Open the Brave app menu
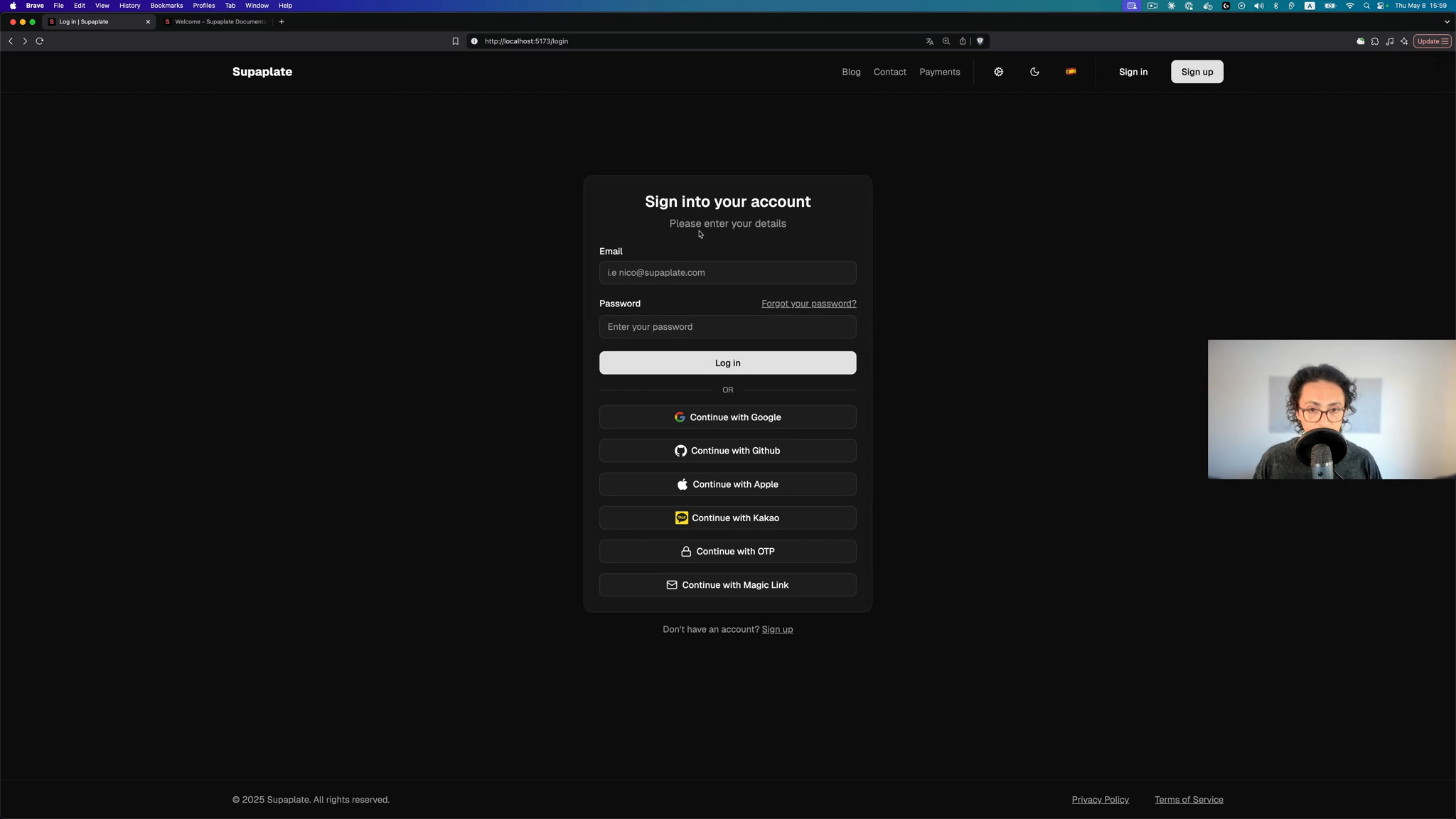The height and width of the screenshot is (819, 1456). click(35, 6)
